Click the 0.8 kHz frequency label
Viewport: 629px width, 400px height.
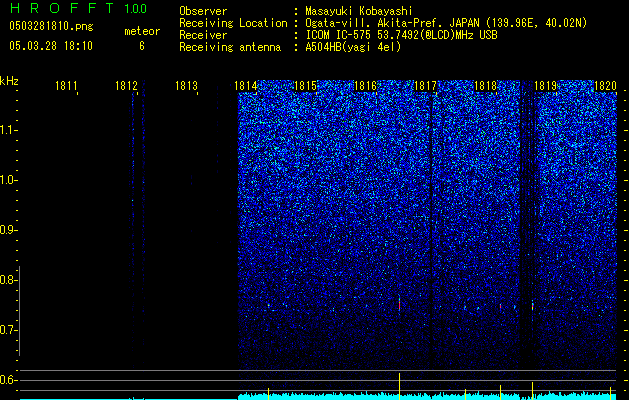(7, 280)
